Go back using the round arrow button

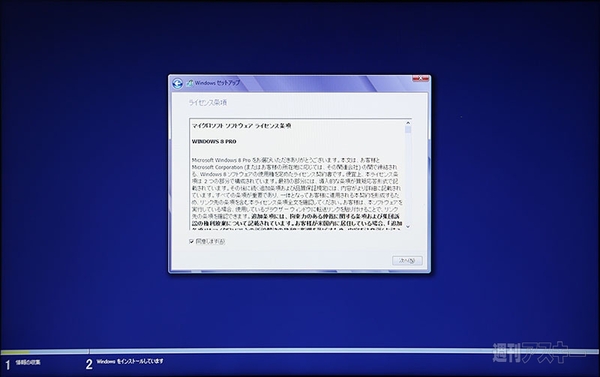[x=177, y=83]
